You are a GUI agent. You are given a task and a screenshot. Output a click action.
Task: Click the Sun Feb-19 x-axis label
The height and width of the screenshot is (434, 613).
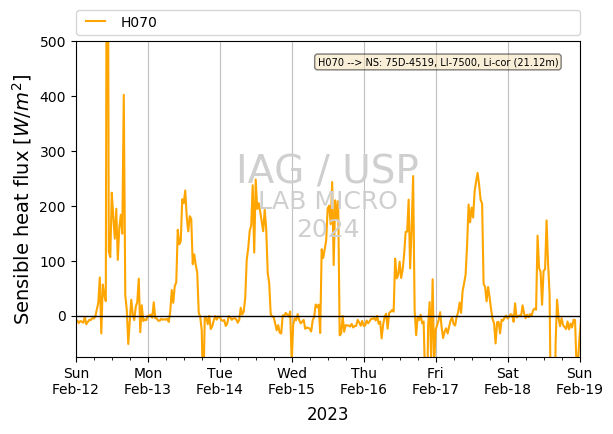(x=579, y=381)
